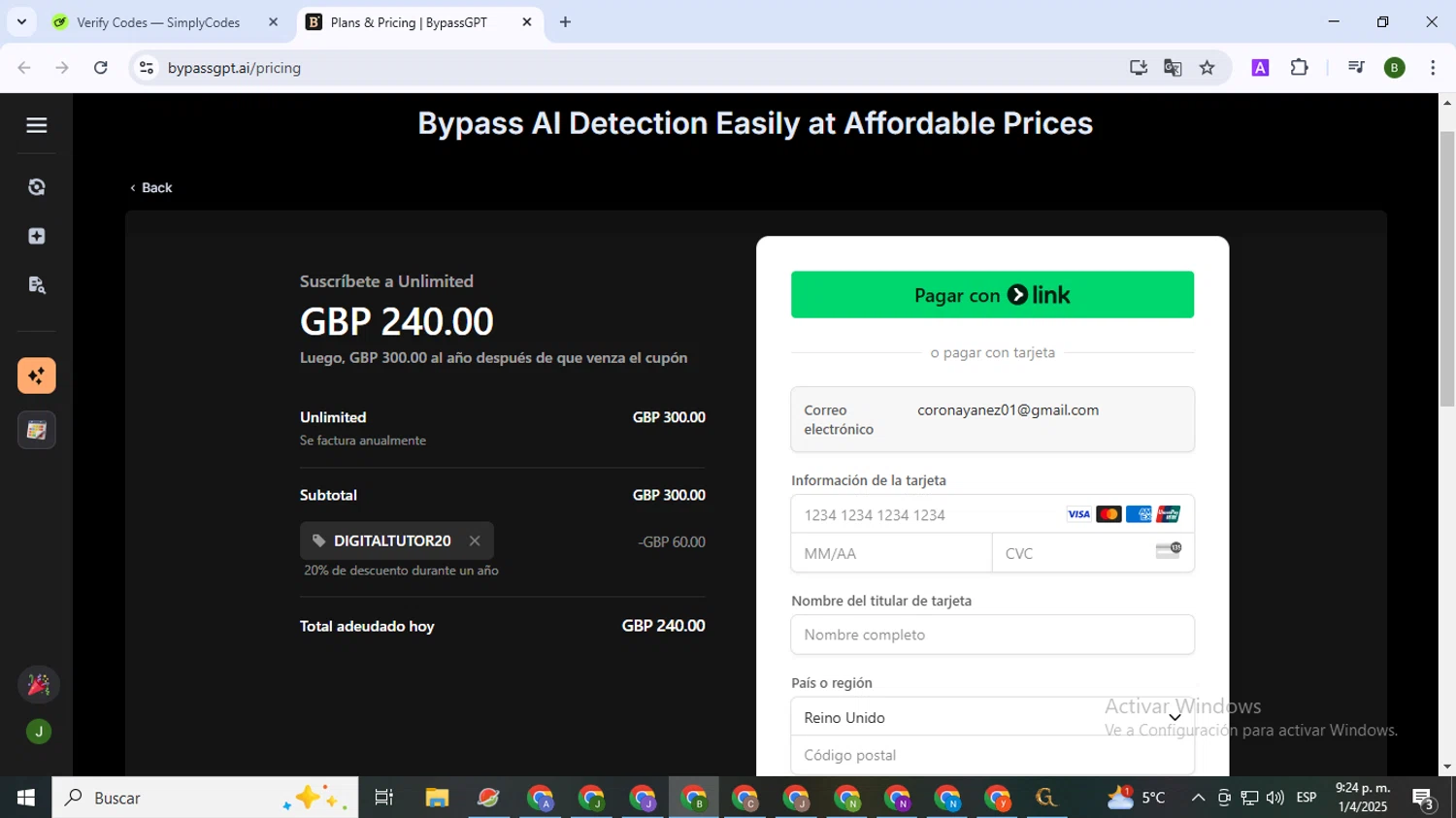This screenshot has height=818, width=1456.
Task: Click the American Express logo
Action: click(x=1139, y=514)
